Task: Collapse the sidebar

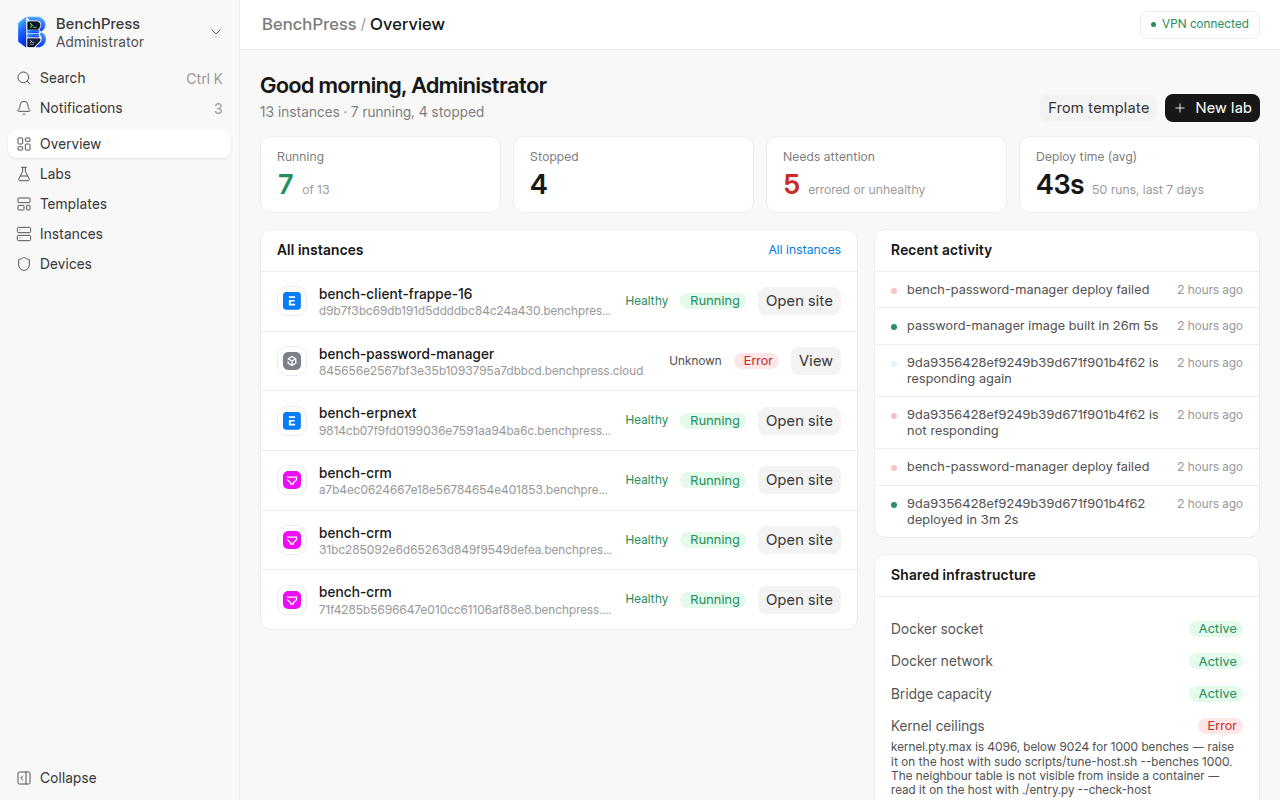Action: point(120,778)
